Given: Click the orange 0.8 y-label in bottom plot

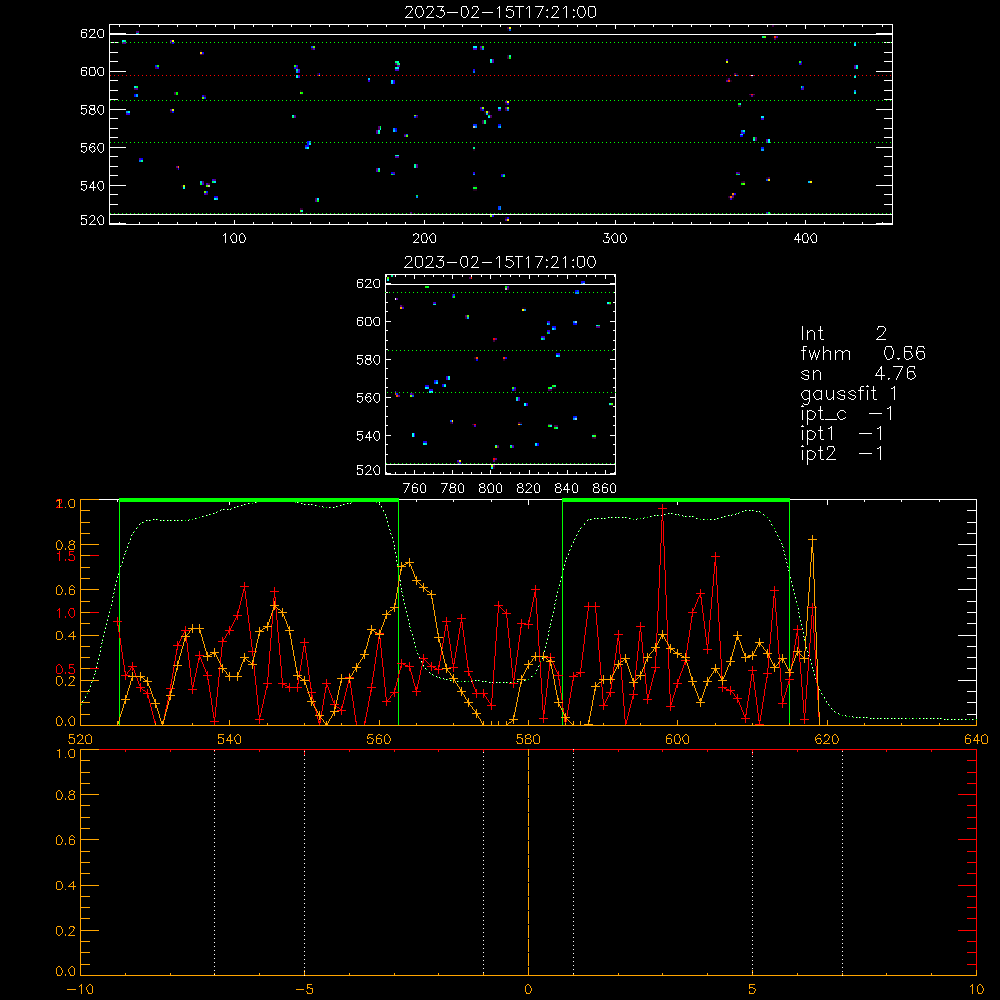Looking at the screenshot, I should click(x=66, y=795).
